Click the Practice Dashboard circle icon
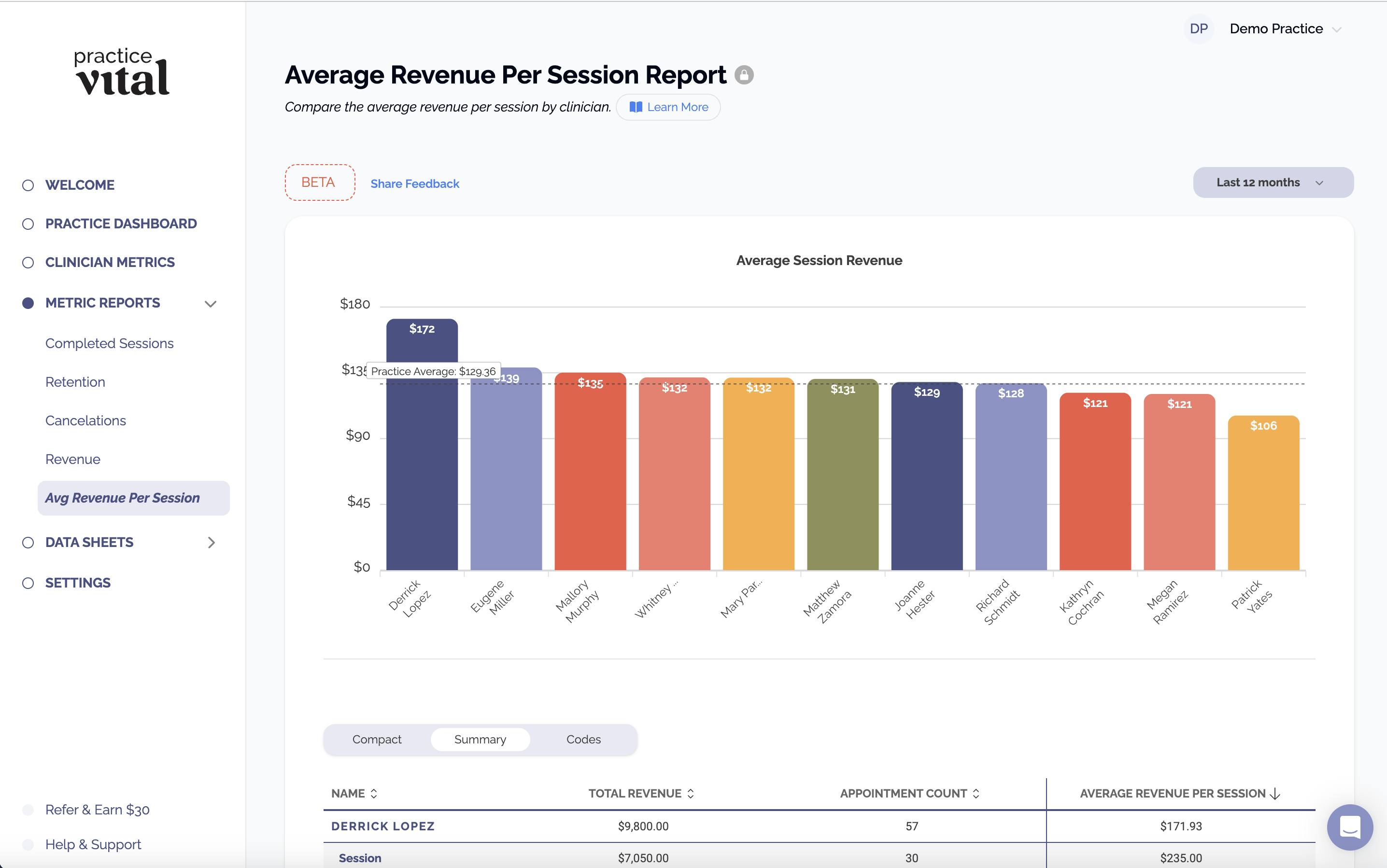Screen dimensions: 1387x868 coord(28,224)
